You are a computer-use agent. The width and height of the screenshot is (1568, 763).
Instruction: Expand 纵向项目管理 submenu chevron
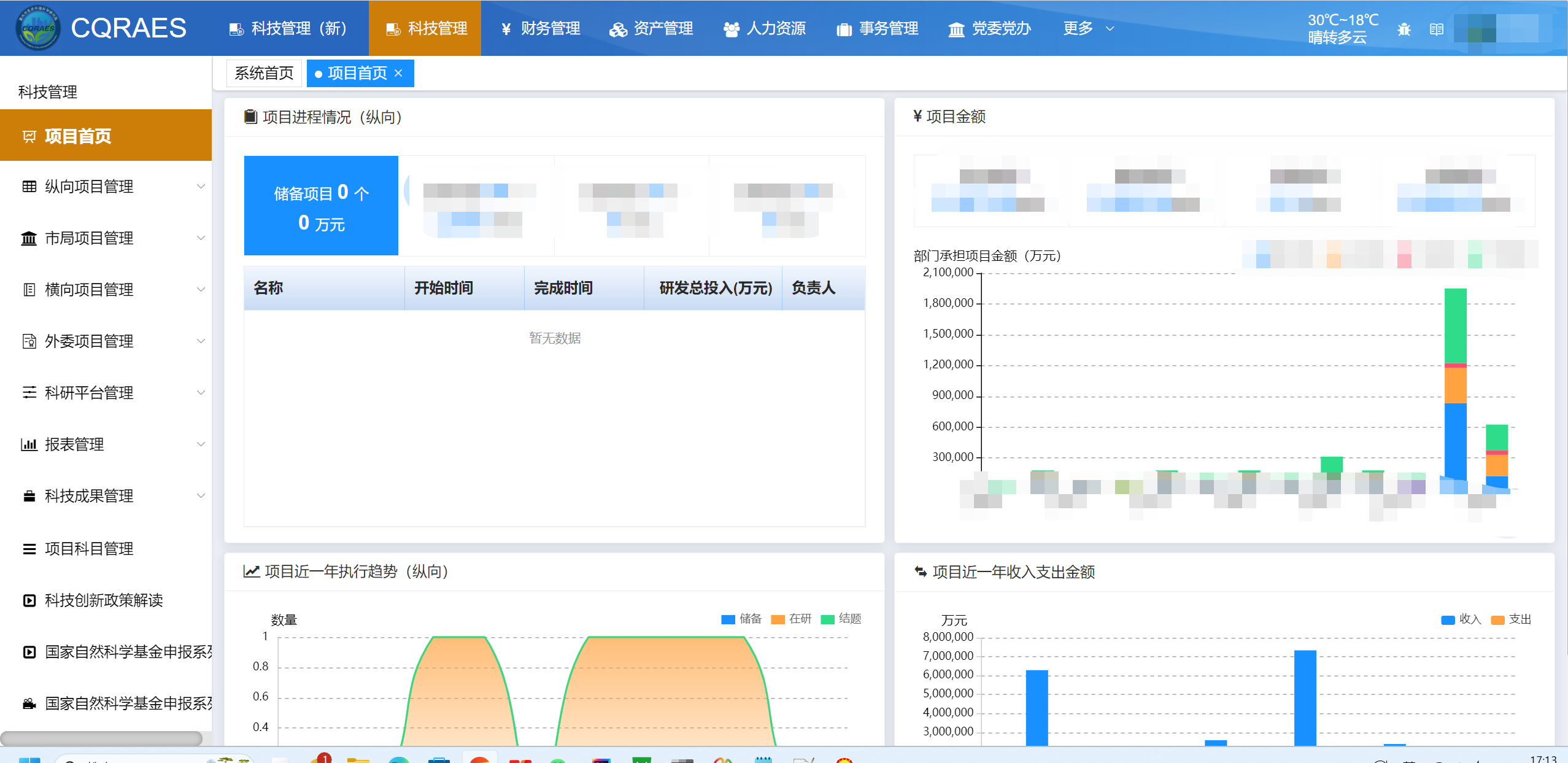201,187
